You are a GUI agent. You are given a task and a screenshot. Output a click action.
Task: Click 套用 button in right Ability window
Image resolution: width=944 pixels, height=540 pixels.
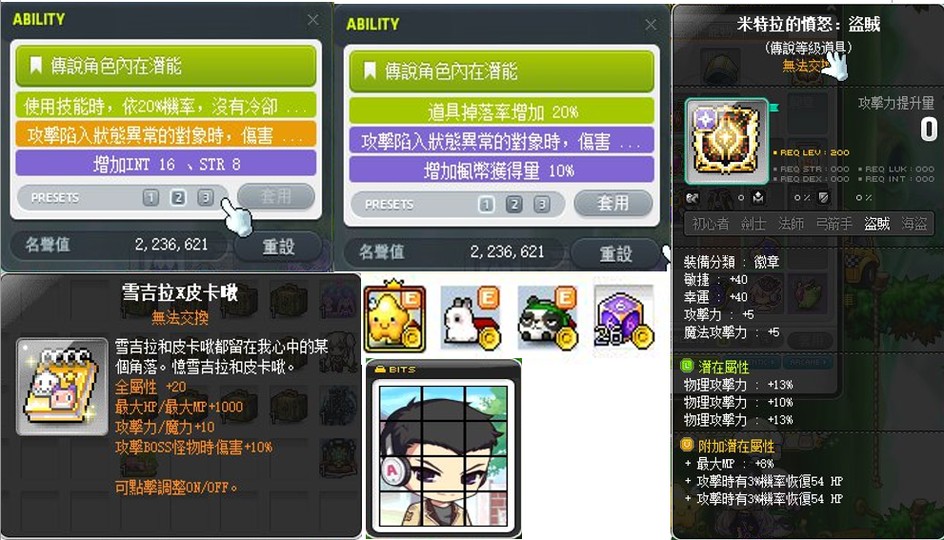(613, 203)
